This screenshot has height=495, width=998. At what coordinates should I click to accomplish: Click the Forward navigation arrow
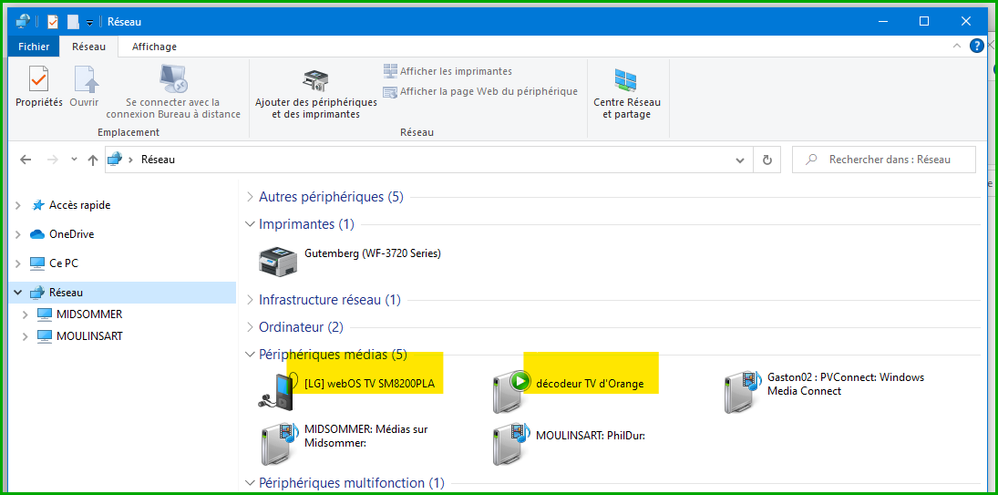tap(53, 160)
